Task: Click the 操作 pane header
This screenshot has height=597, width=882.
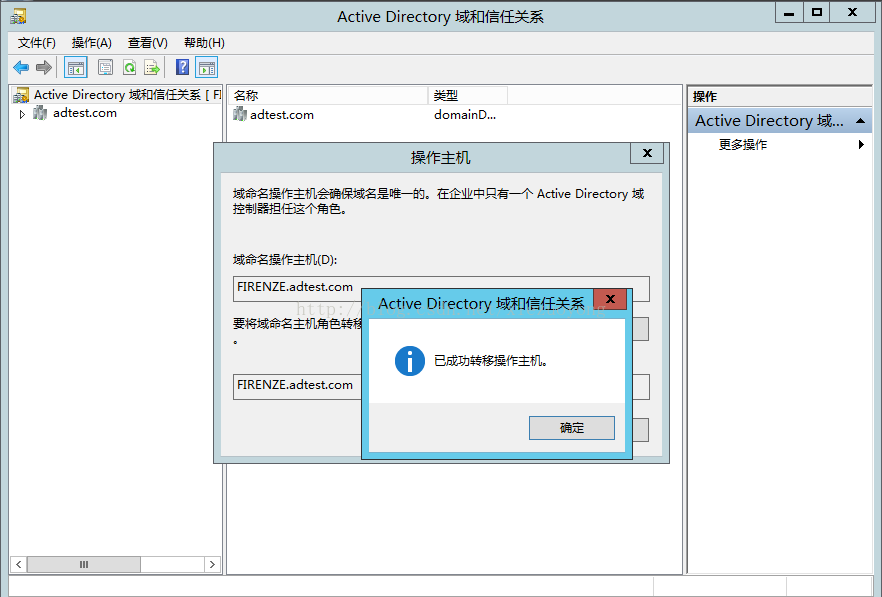Action: 780,96
